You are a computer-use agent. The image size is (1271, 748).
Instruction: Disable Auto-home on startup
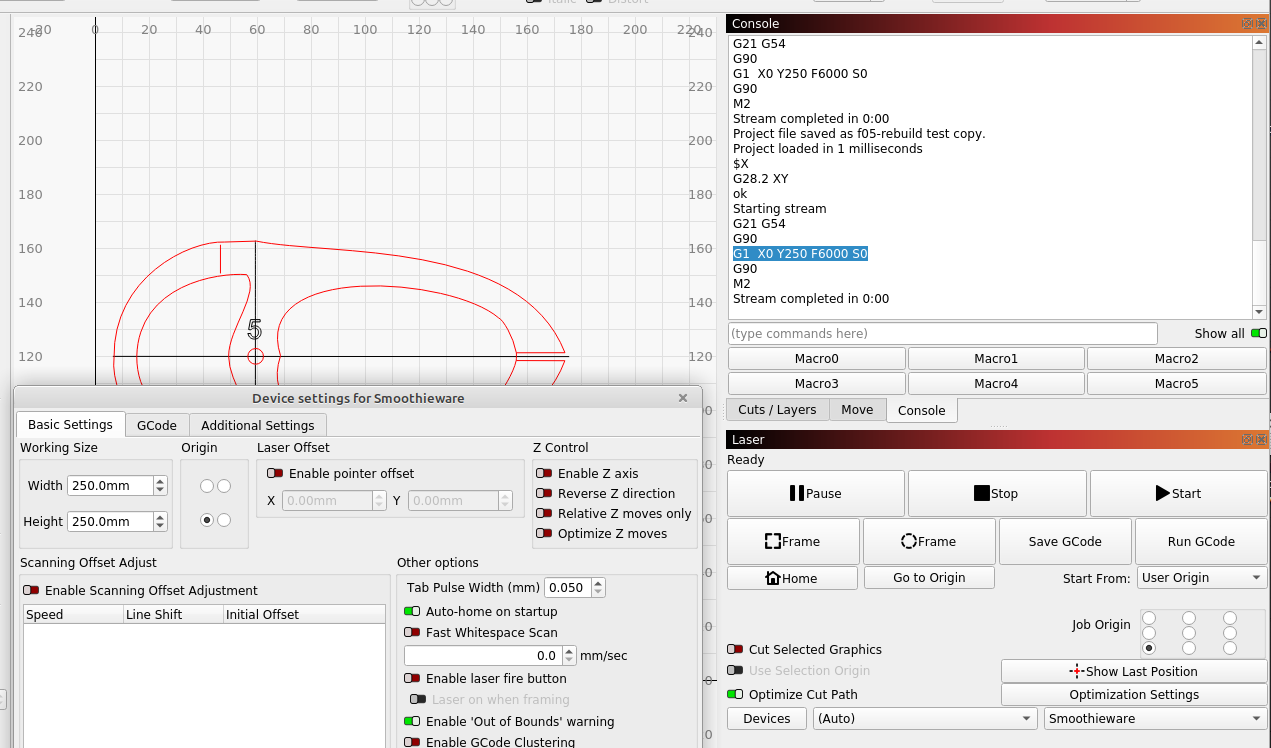pos(412,612)
